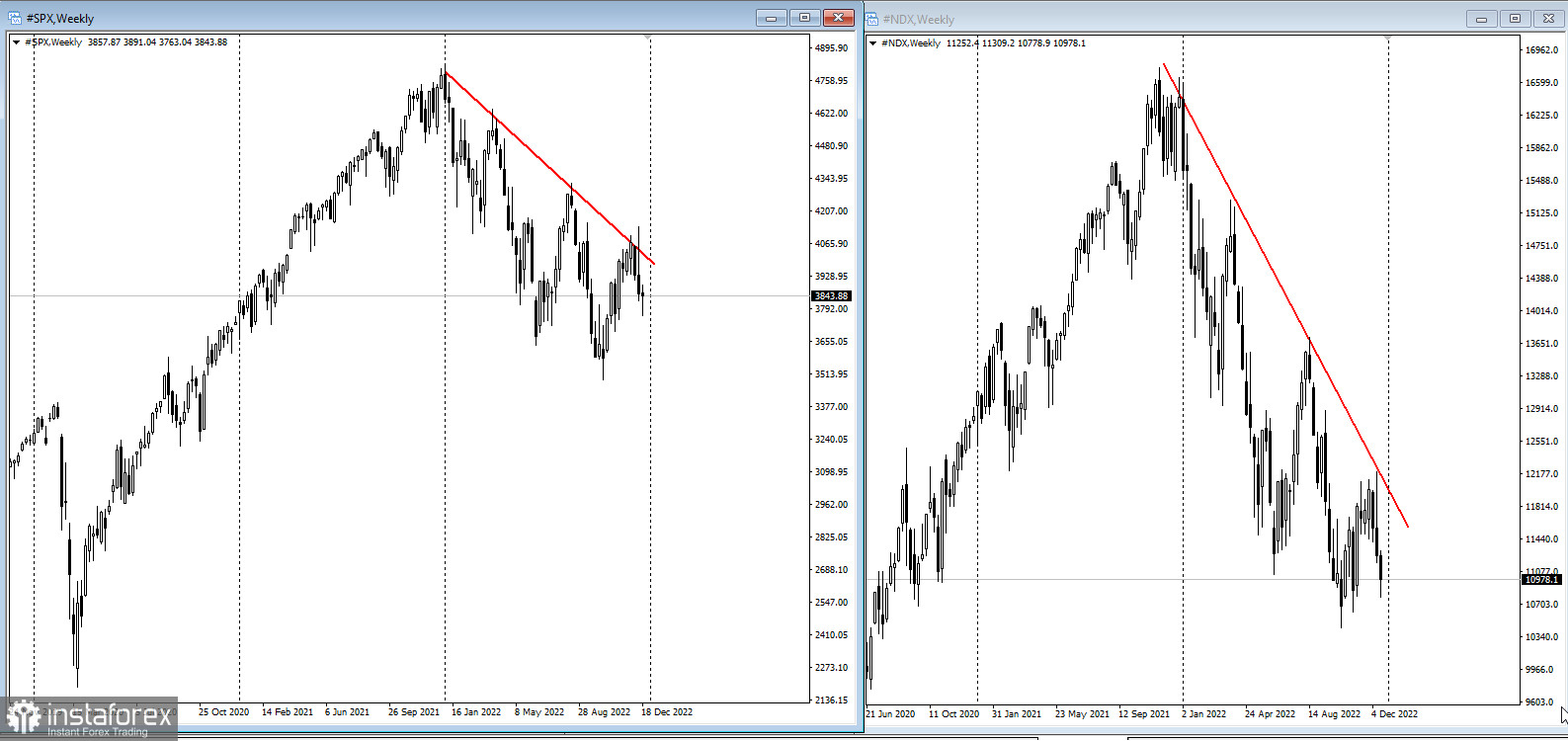
Task: Click the 18 Dec 2022 date label
Action: click(667, 712)
